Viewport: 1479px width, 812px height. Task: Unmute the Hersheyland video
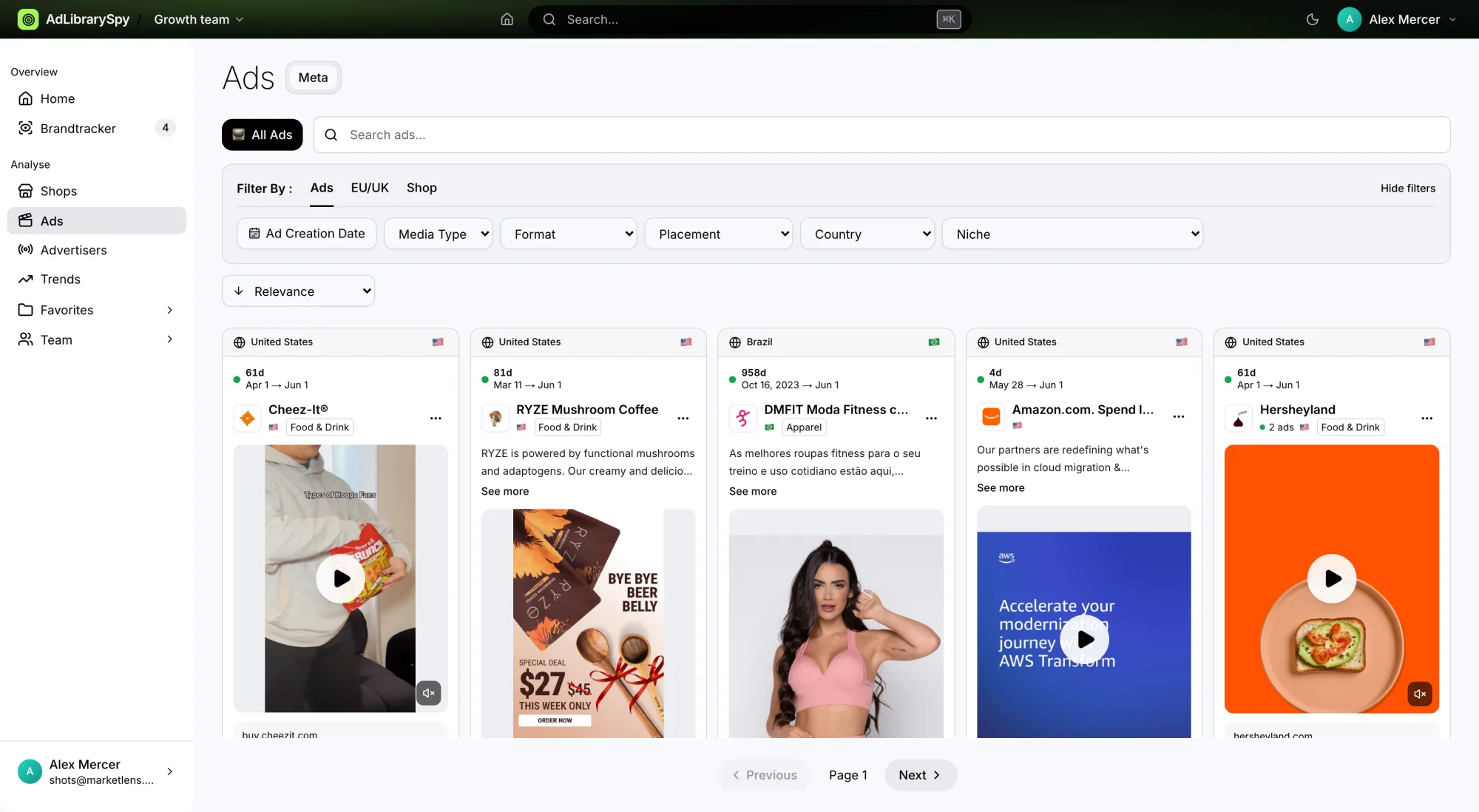(x=1420, y=694)
